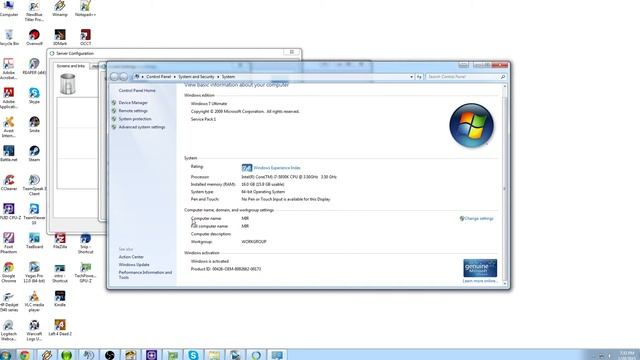Open Performance Information and Tools
The image size is (640, 360).
click(145, 275)
